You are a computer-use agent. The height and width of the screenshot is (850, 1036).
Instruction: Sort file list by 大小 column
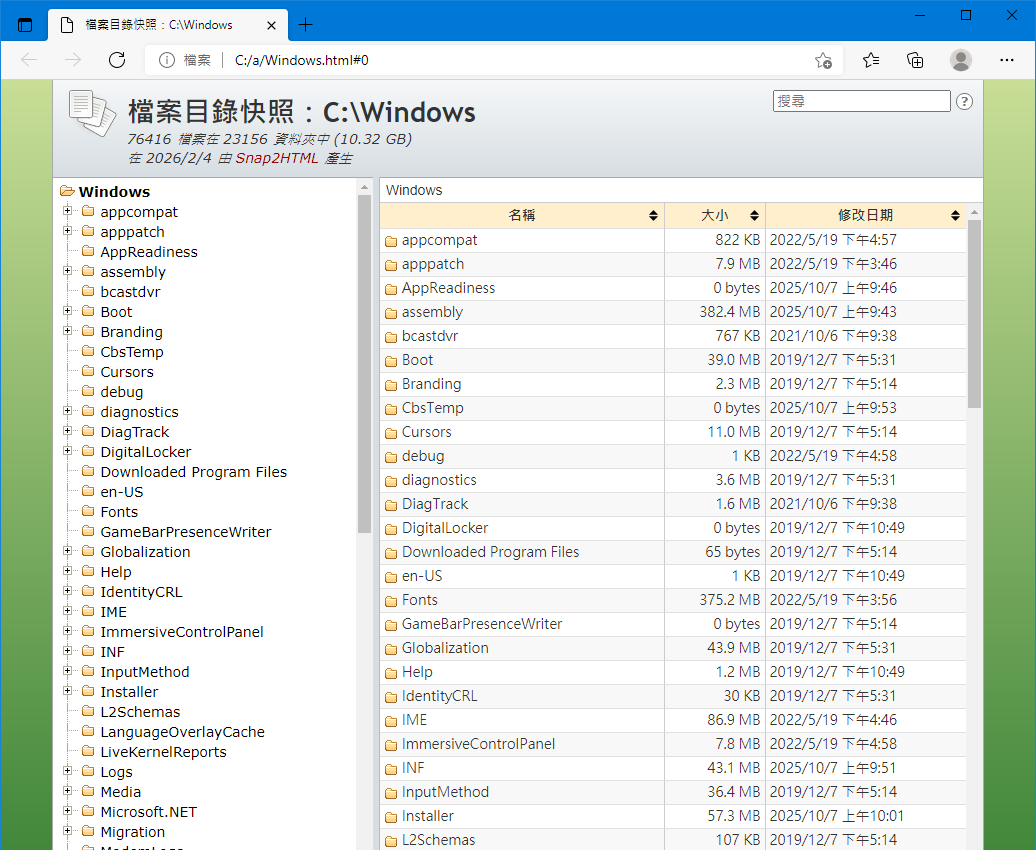click(x=714, y=215)
